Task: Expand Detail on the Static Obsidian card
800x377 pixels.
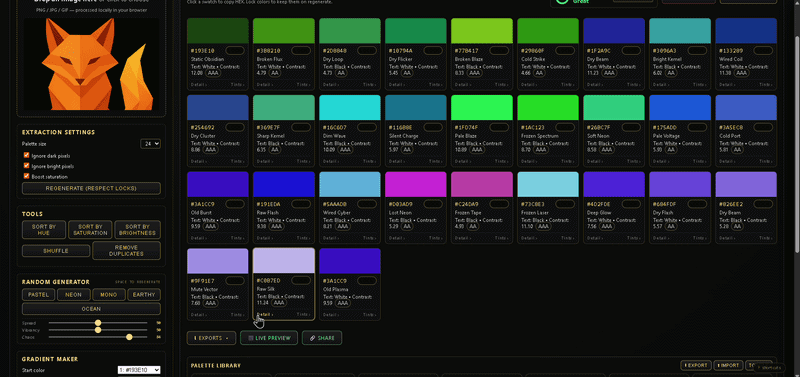Action: tap(199, 85)
